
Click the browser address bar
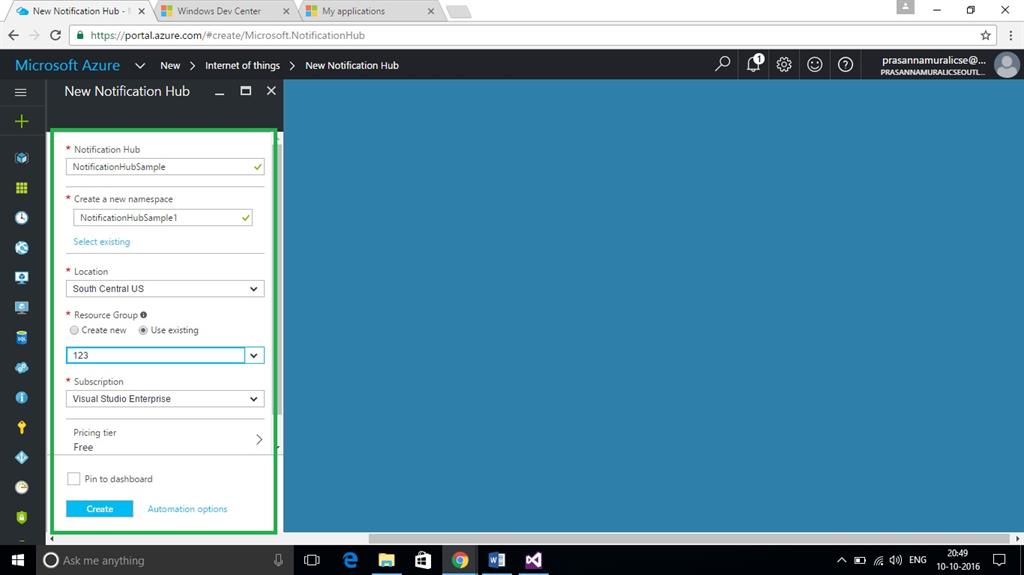pos(532,35)
